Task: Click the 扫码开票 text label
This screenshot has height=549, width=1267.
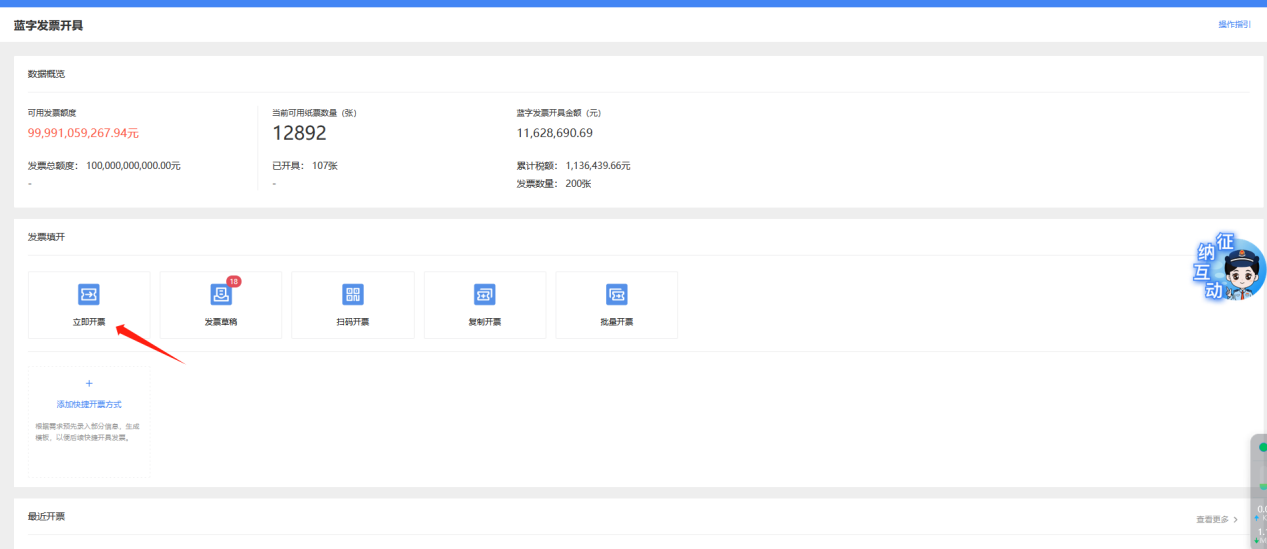Action: (x=352, y=322)
